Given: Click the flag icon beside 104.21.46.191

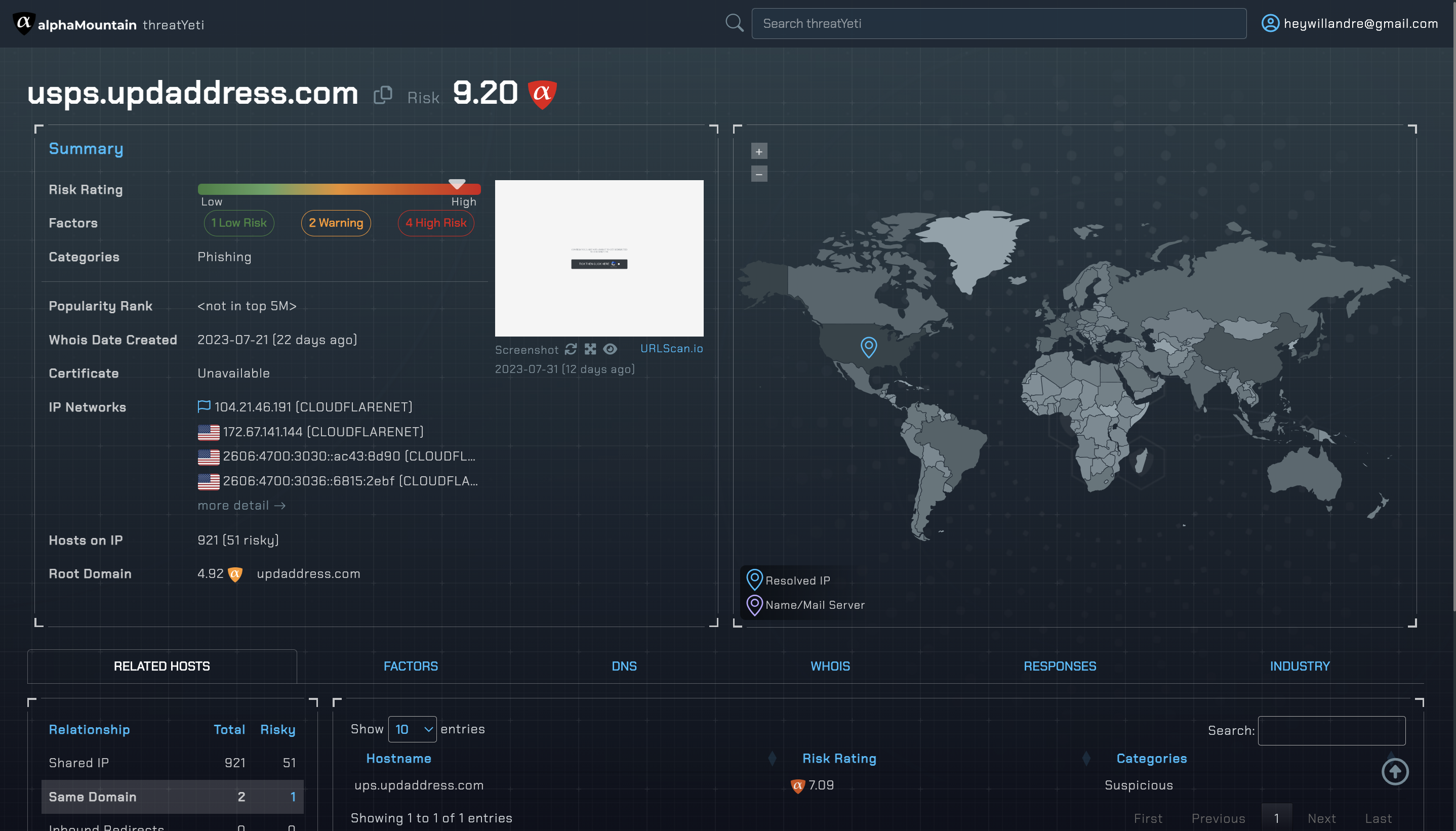Looking at the screenshot, I should (204, 406).
